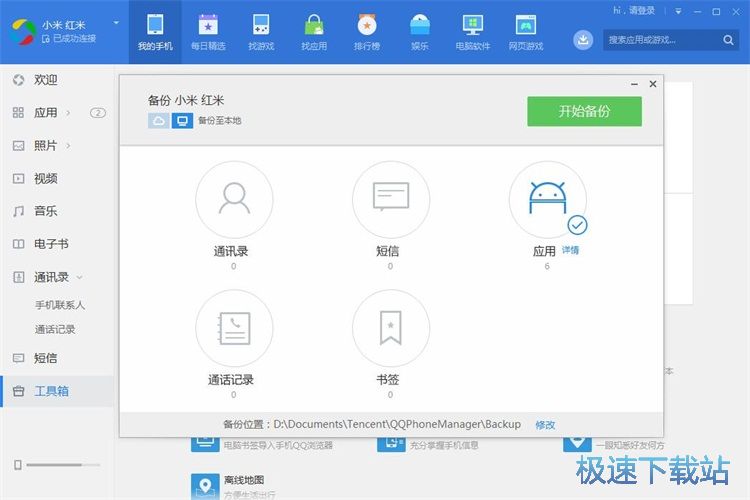The height and width of the screenshot is (500, 750).
Task: Open the 一眼知晓好友何方 tool icon
Action: (x=577, y=444)
